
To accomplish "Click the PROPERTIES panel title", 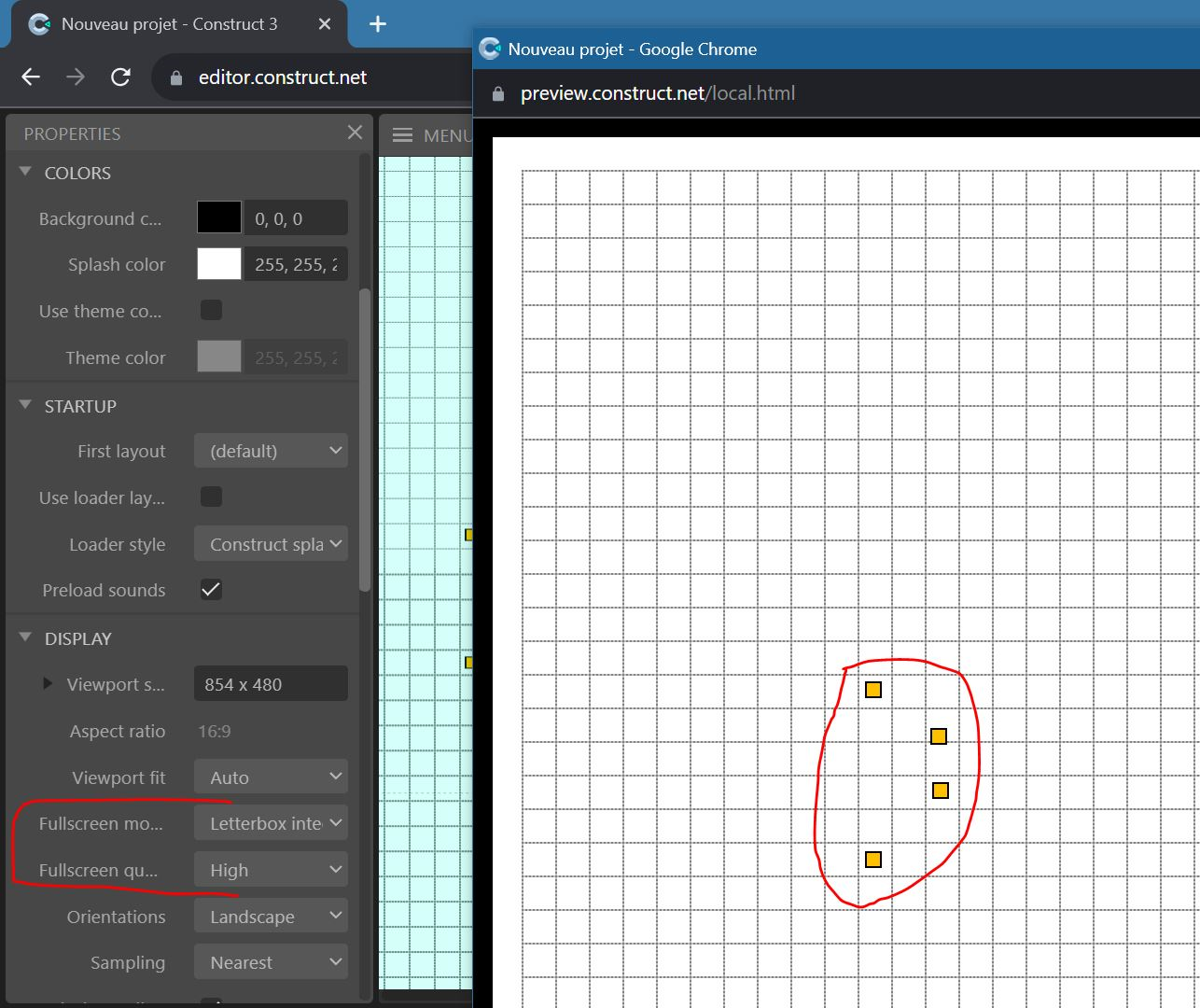I will (x=72, y=133).
